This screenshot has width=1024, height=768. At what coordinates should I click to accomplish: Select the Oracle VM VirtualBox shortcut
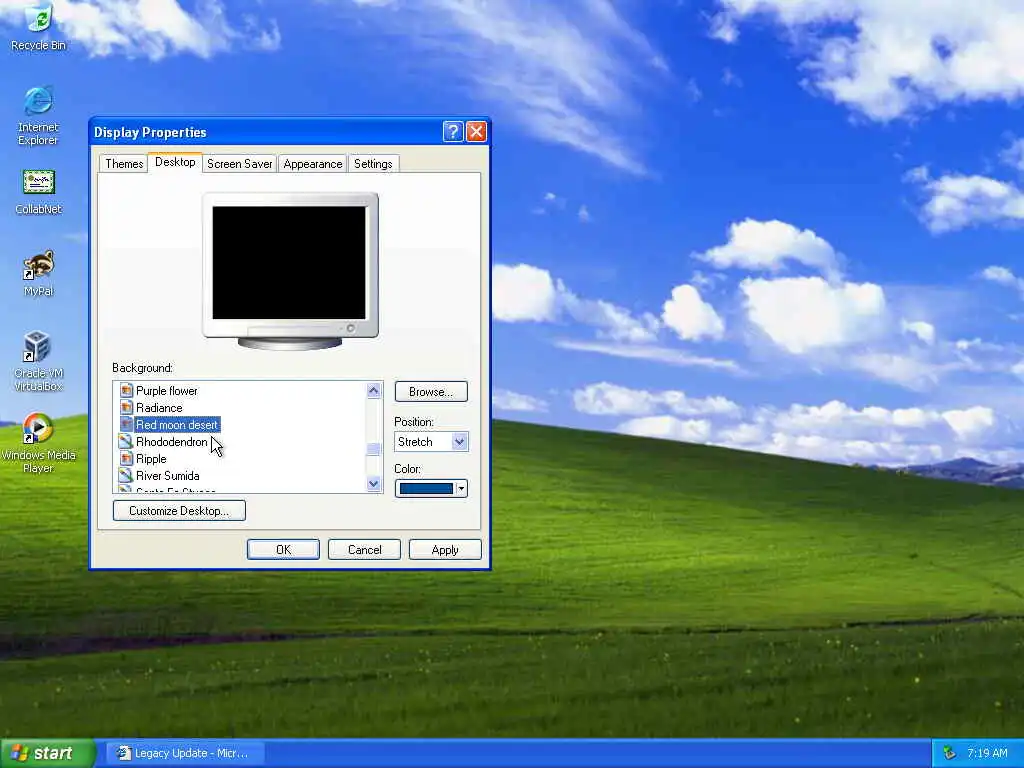pyautogui.click(x=39, y=361)
